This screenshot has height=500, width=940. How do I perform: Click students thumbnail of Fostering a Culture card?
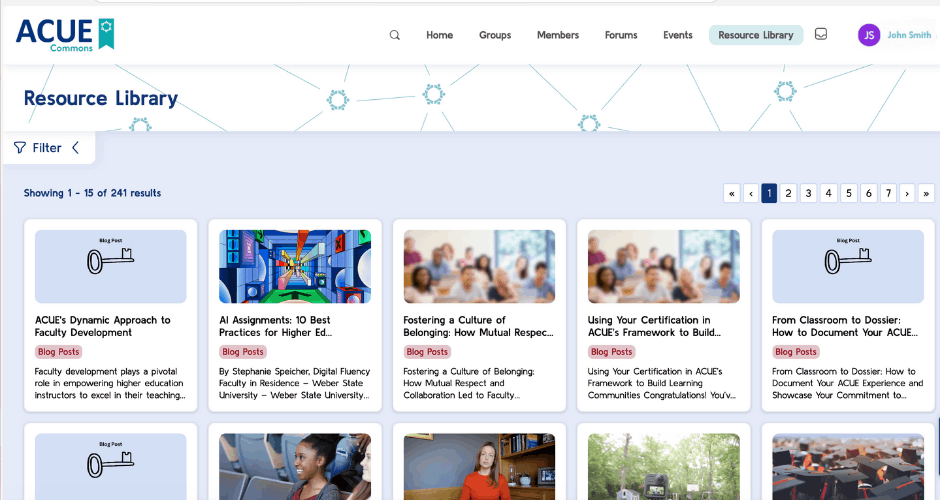point(480,266)
